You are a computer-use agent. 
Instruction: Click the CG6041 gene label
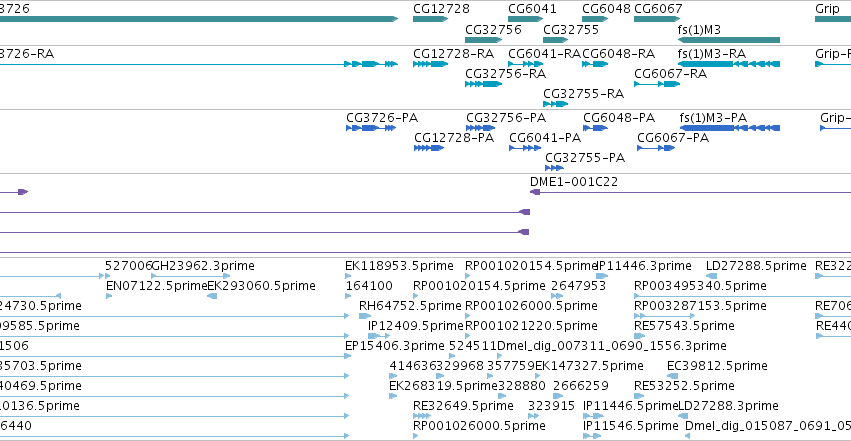tap(532, 9)
